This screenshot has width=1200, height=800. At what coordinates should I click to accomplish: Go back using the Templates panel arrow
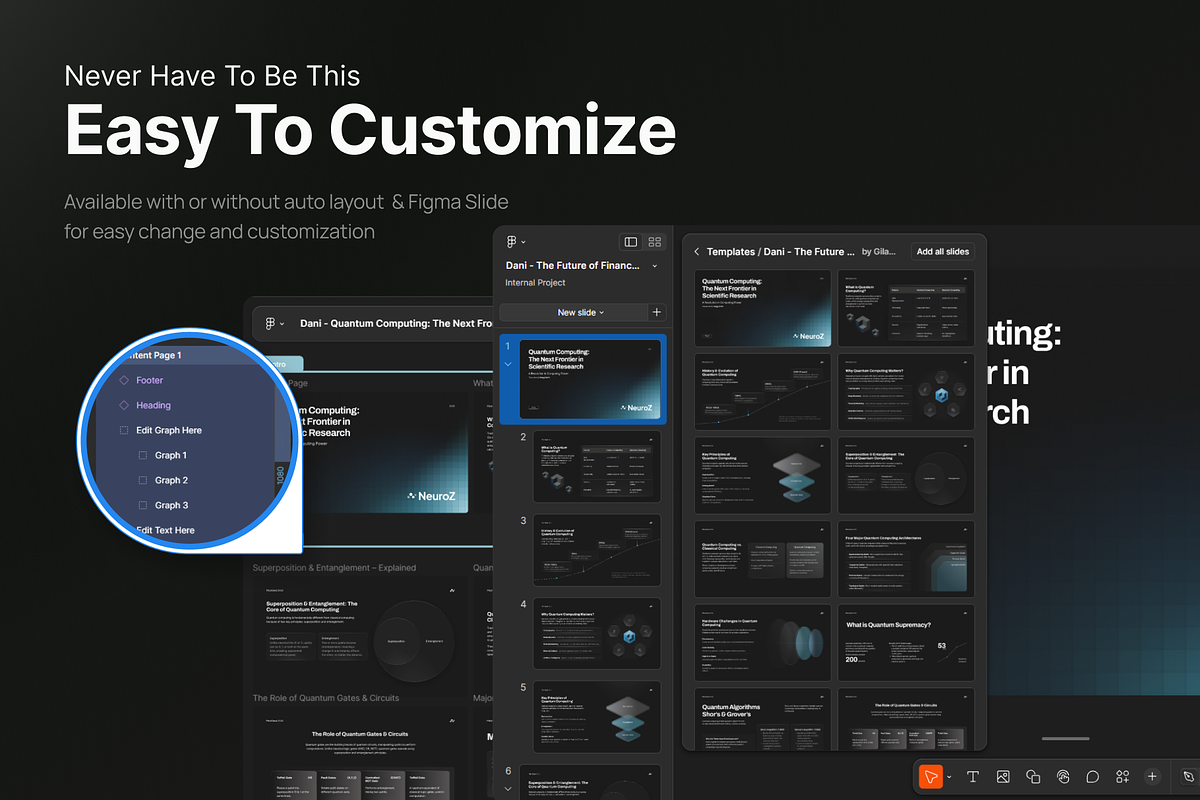(x=697, y=252)
